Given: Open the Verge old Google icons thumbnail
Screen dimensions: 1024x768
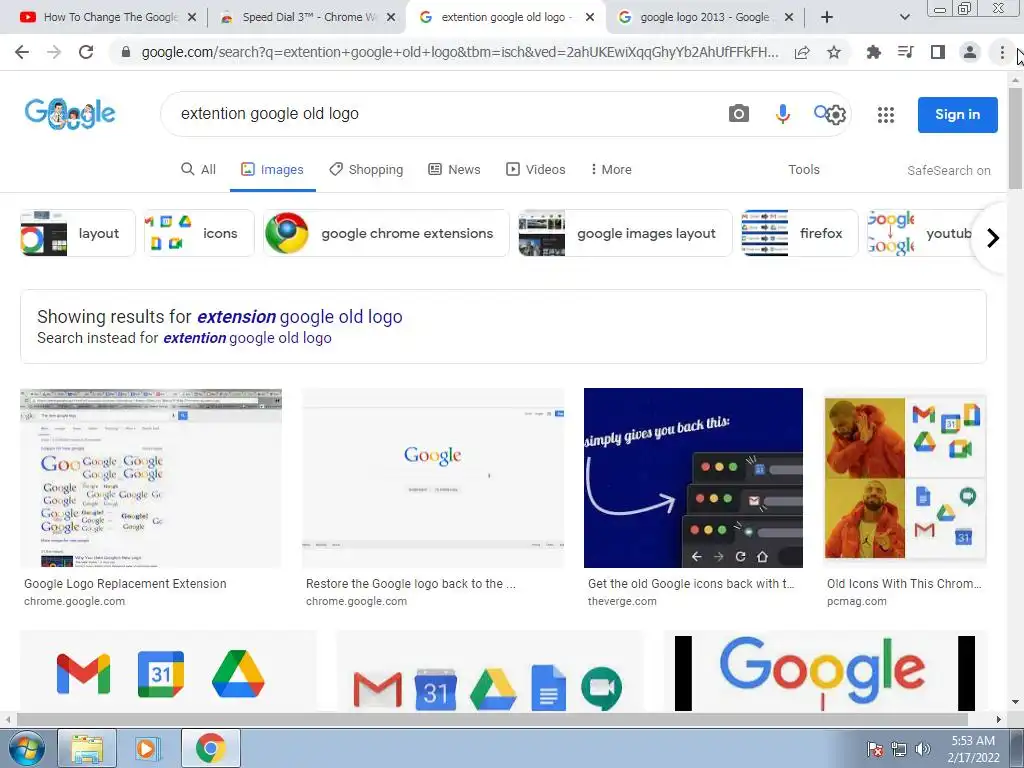Looking at the screenshot, I should [x=693, y=478].
